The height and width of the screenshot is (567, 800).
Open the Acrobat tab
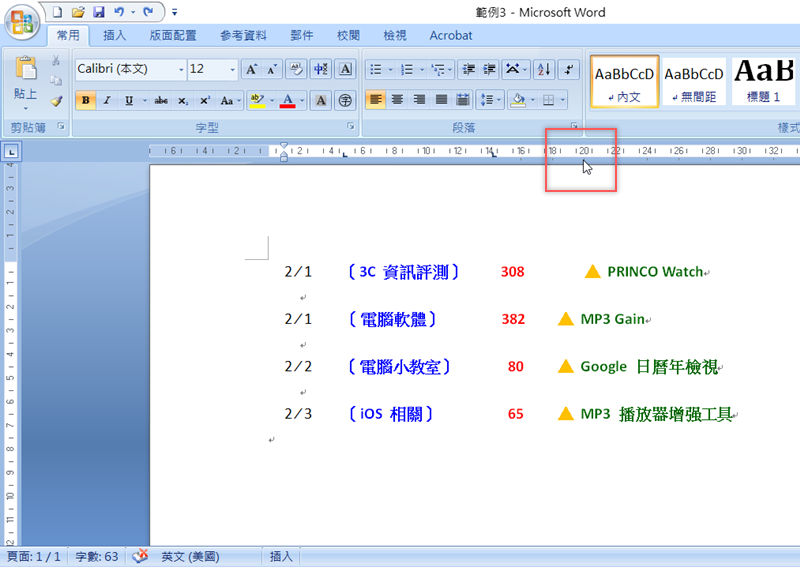click(x=451, y=35)
